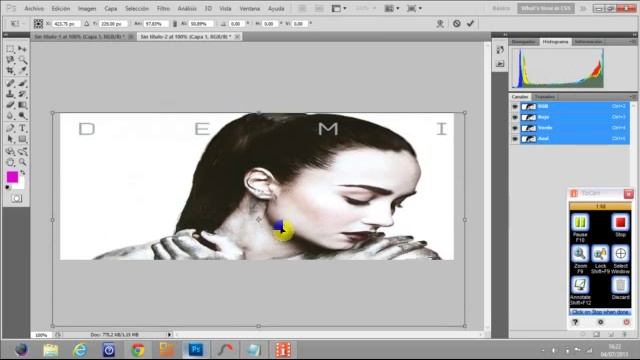
Task: Click the recorder Stop button
Action: (x=620, y=224)
